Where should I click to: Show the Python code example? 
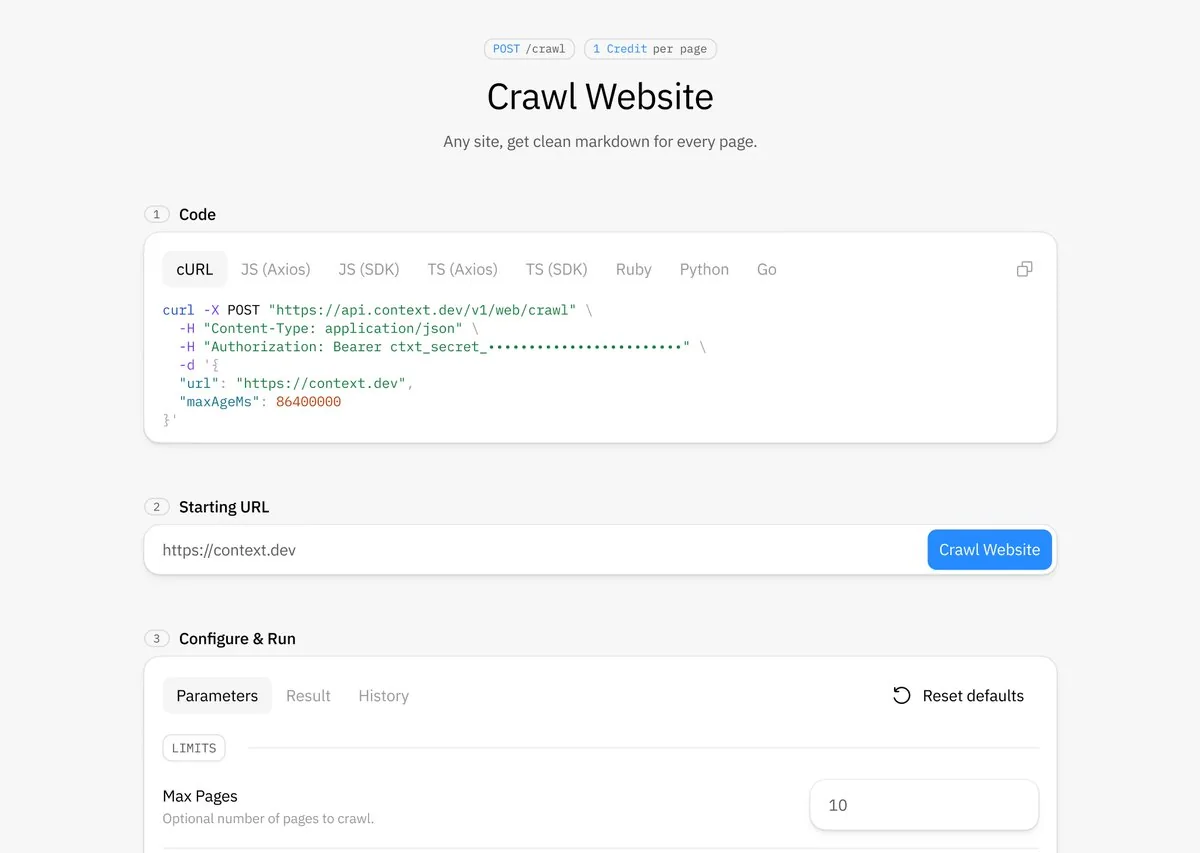click(x=704, y=269)
